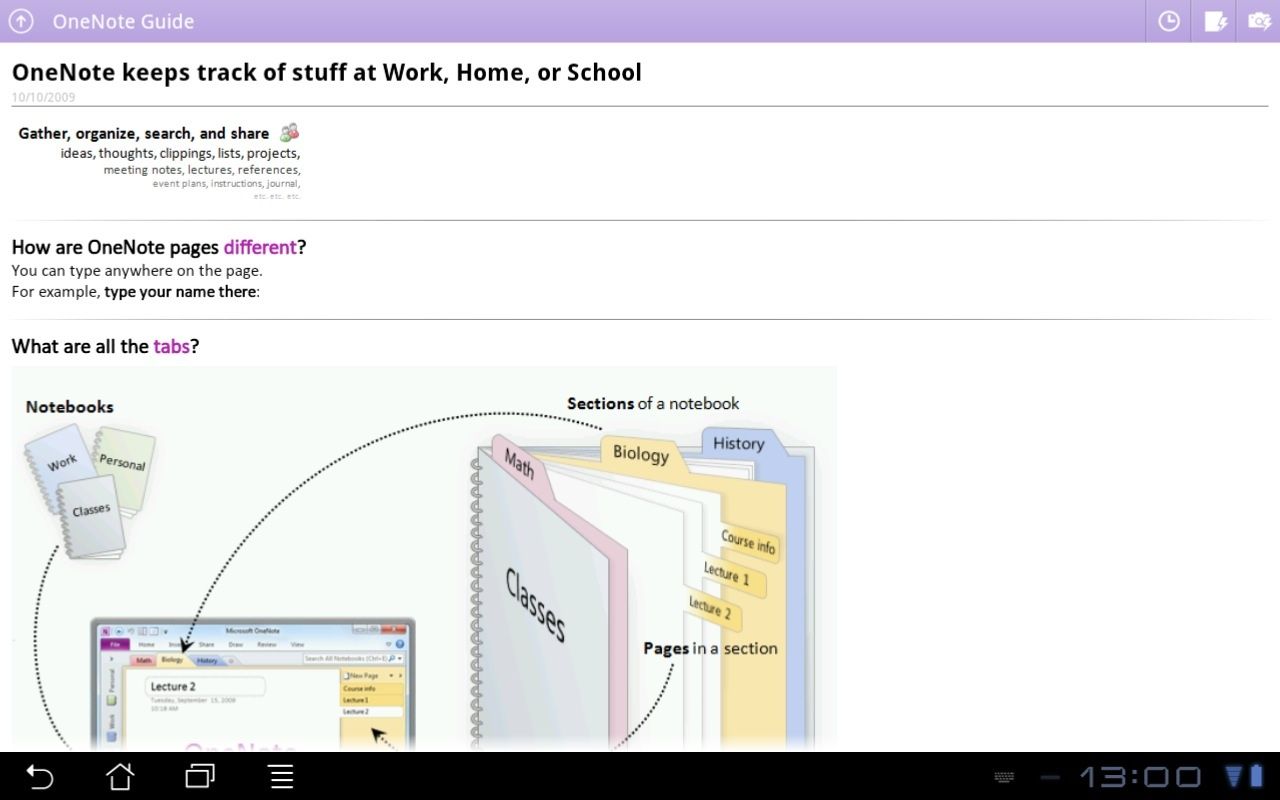
Task: Tap the embedded Microsoft OneNote window screenshot
Action: (252, 685)
